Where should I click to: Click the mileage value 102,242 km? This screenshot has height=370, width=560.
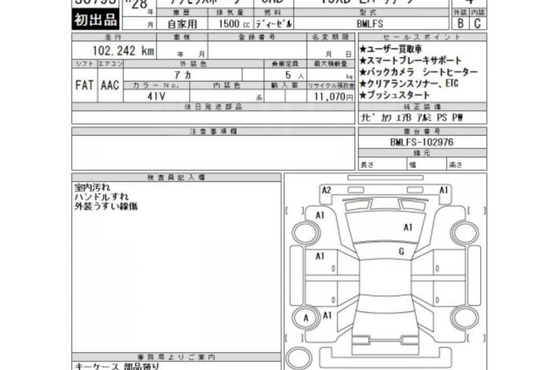123,51
